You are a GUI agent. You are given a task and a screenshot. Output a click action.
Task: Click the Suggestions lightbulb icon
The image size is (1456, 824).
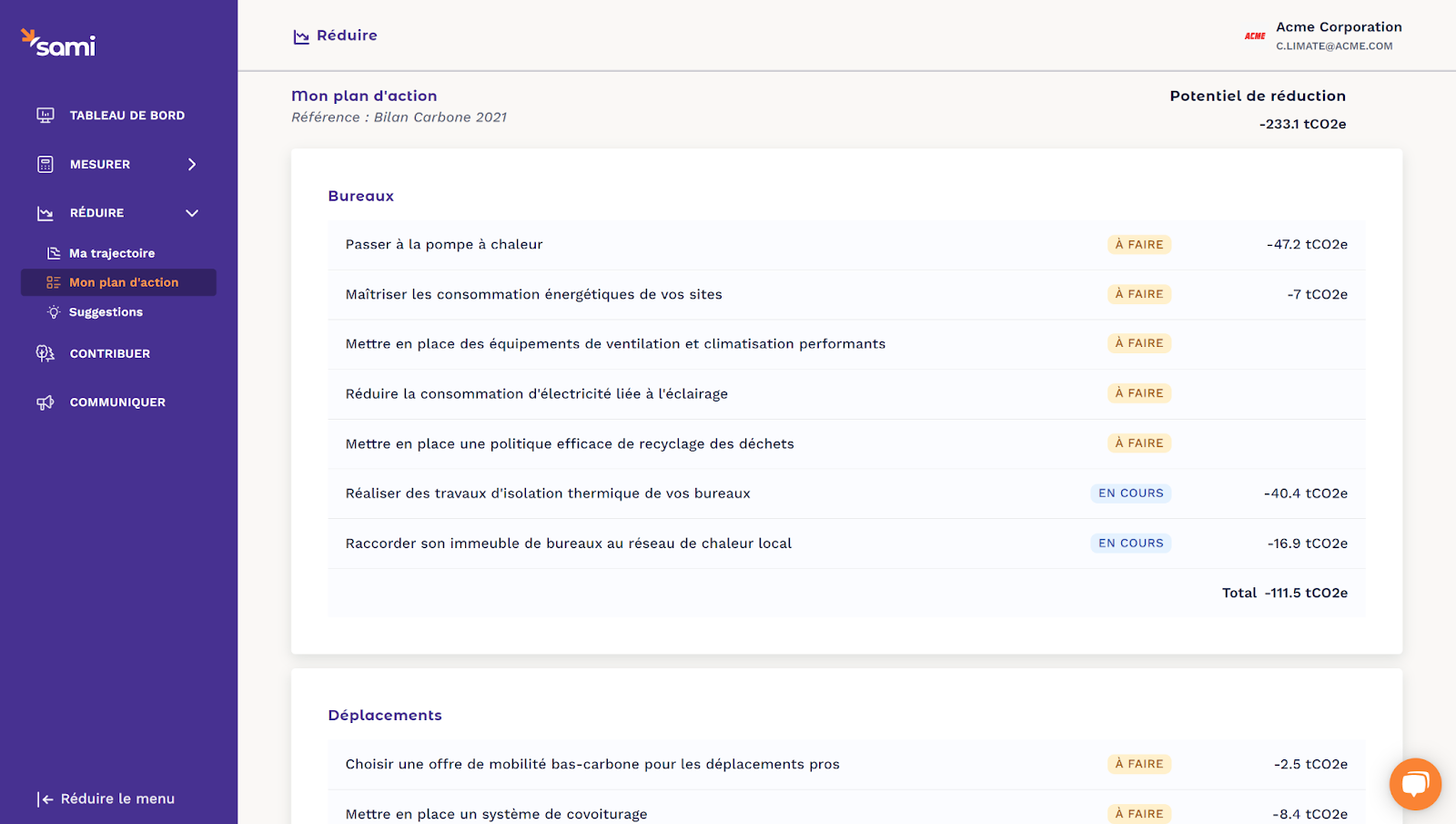(x=54, y=312)
